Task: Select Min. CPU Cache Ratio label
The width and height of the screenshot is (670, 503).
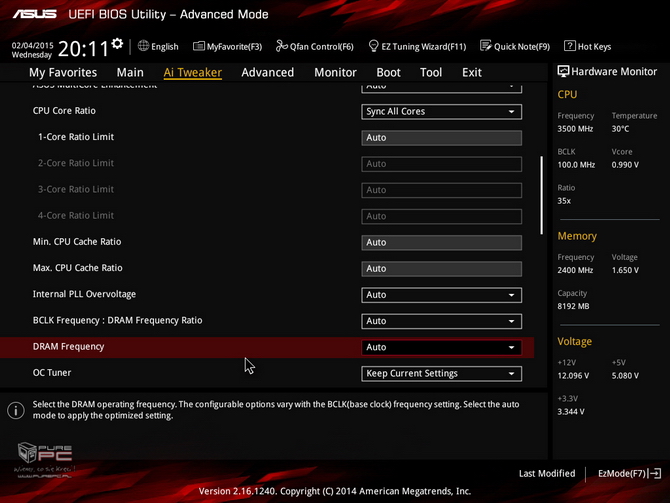Action: 77,242
